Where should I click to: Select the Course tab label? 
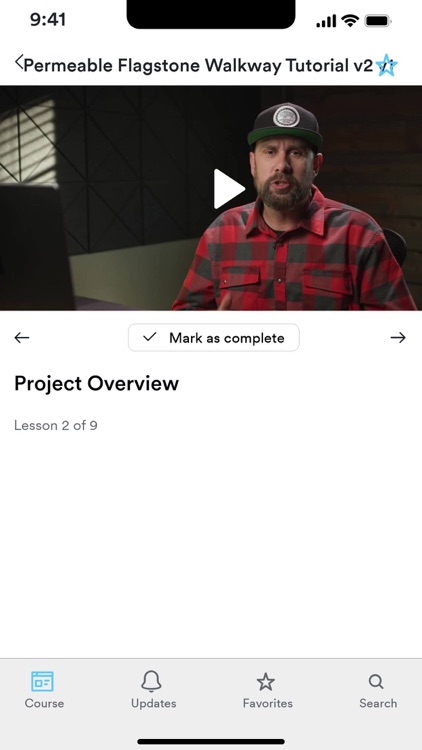pos(44,703)
